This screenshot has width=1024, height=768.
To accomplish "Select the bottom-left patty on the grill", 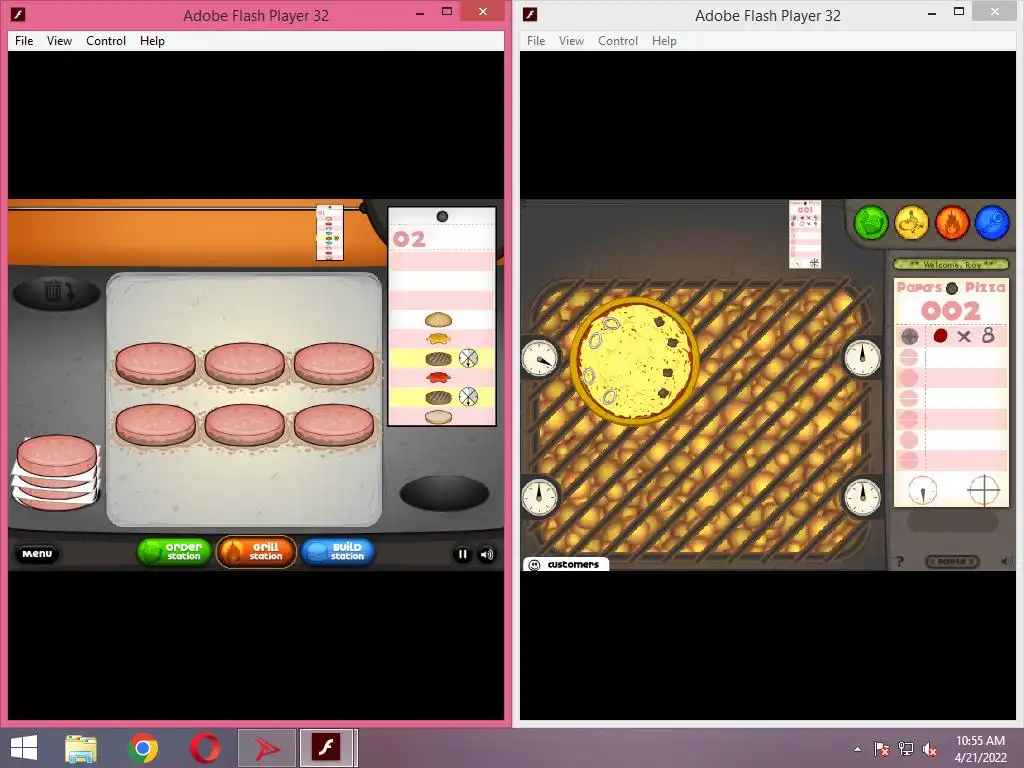I will click(x=155, y=424).
